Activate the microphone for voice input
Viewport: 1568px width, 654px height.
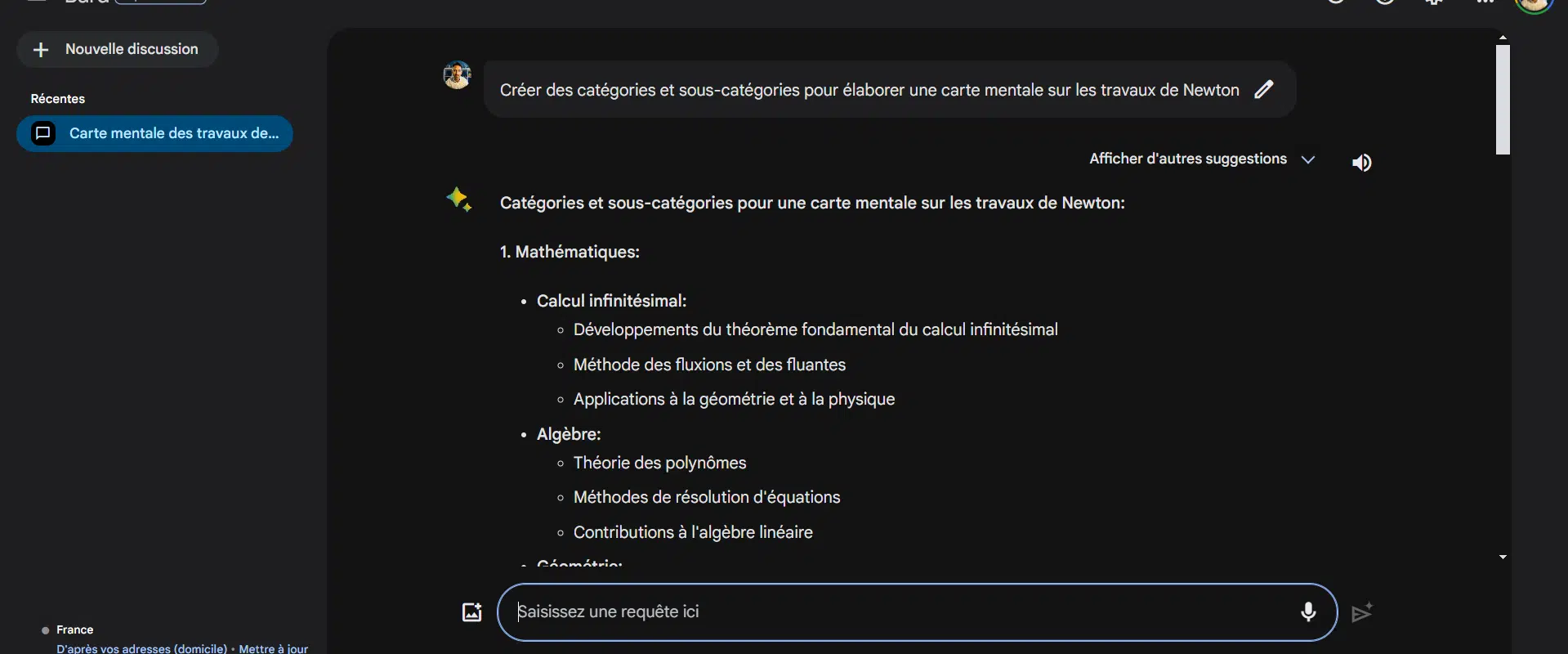pos(1308,611)
